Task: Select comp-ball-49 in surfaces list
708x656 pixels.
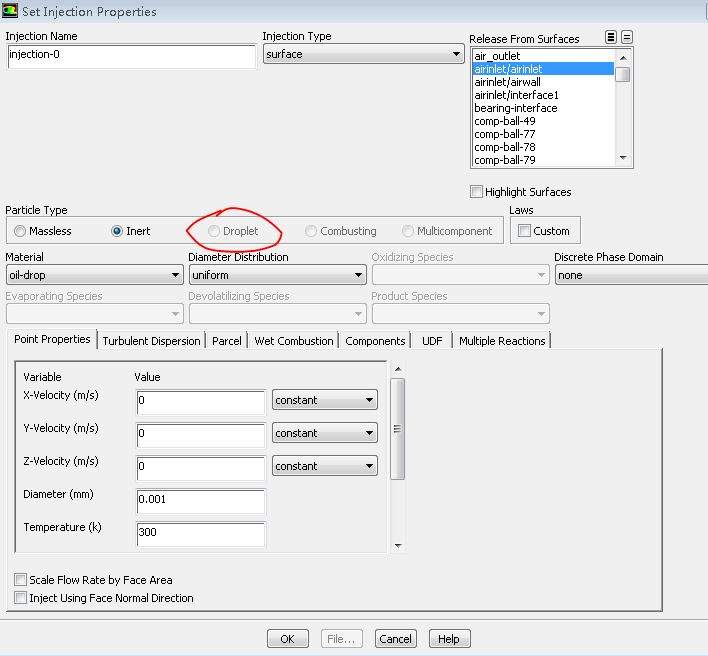Action: click(x=543, y=121)
